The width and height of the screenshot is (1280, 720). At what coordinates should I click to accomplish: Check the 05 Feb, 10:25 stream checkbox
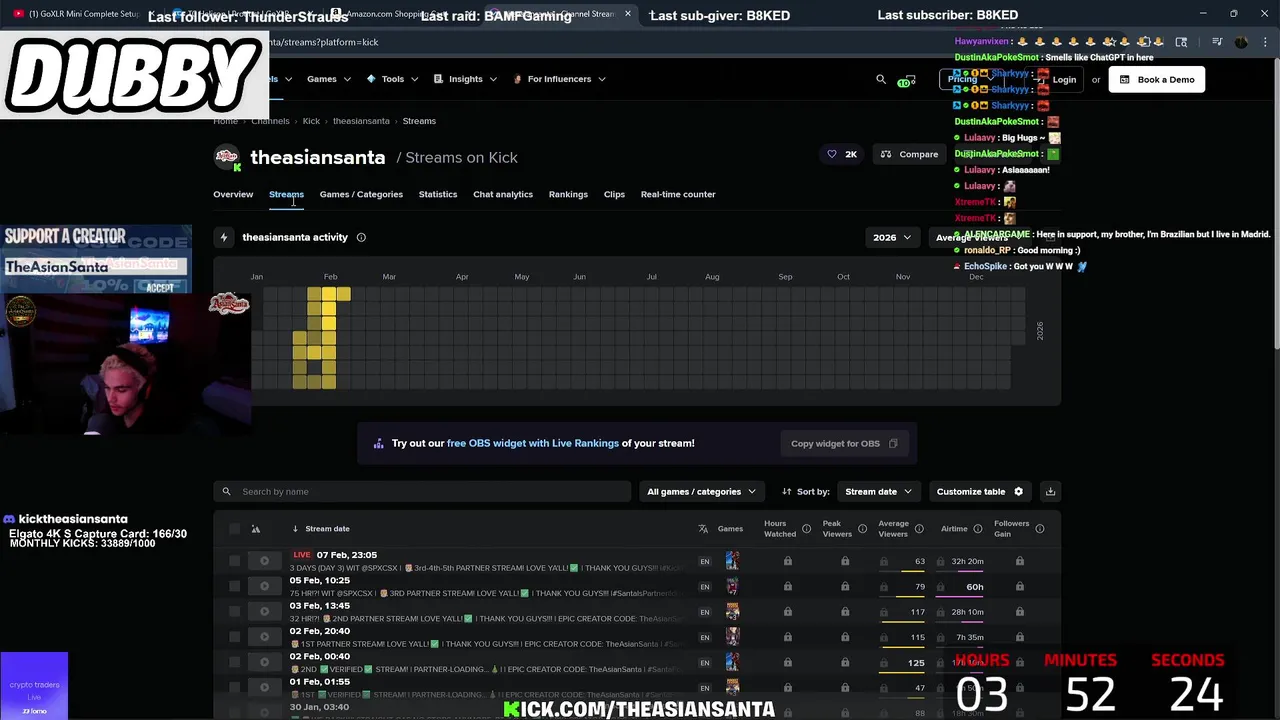[x=234, y=586]
